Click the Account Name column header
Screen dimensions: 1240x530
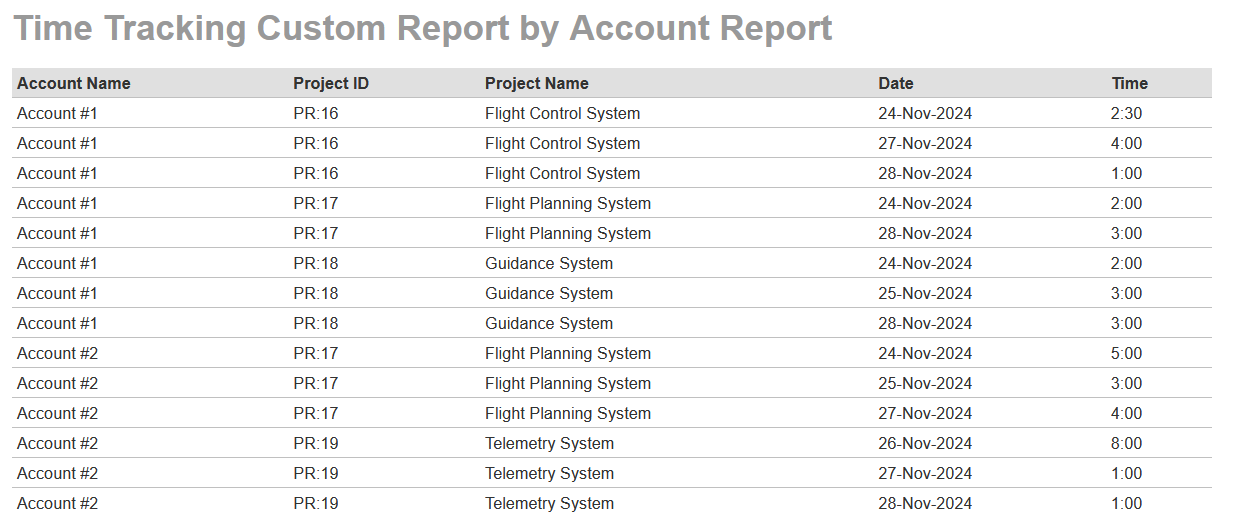[x=74, y=84]
